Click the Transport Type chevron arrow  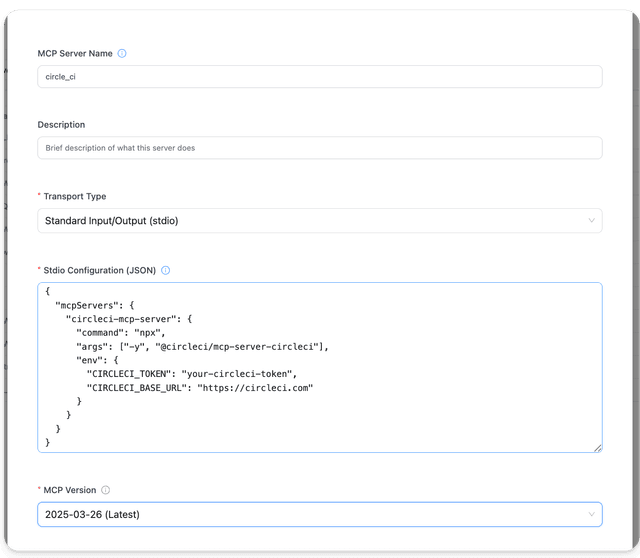pyautogui.click(x=591, y=220)
